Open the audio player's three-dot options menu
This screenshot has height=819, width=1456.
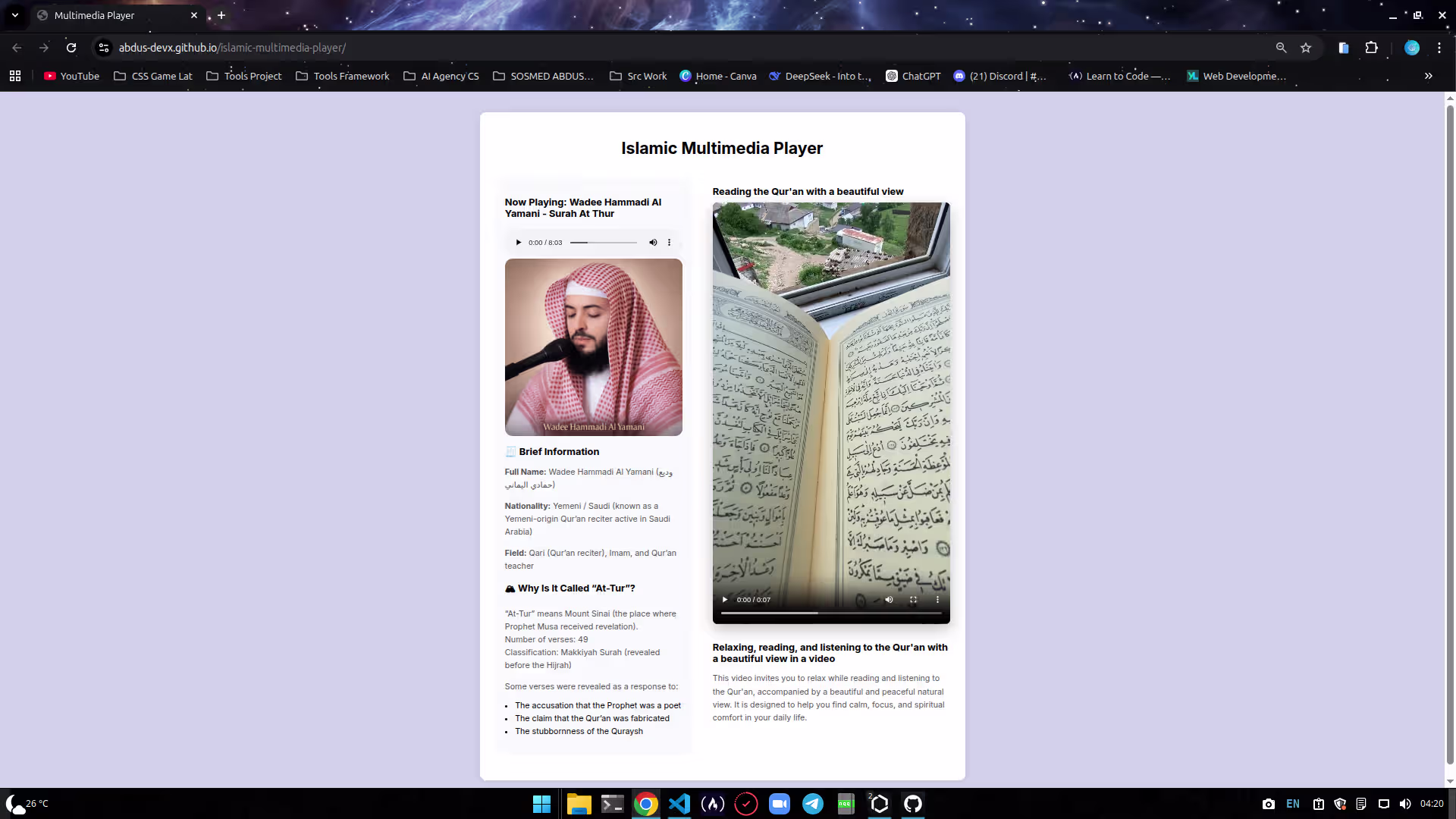coord(669,242)
